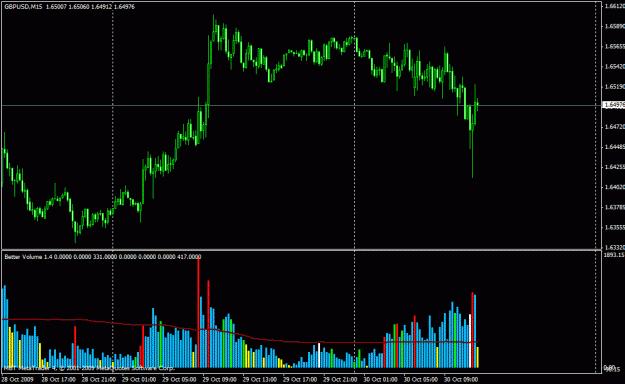Click the 29 Oct 05:00 time label
Screen dimensions: 625x384
(x=179, y=379)
